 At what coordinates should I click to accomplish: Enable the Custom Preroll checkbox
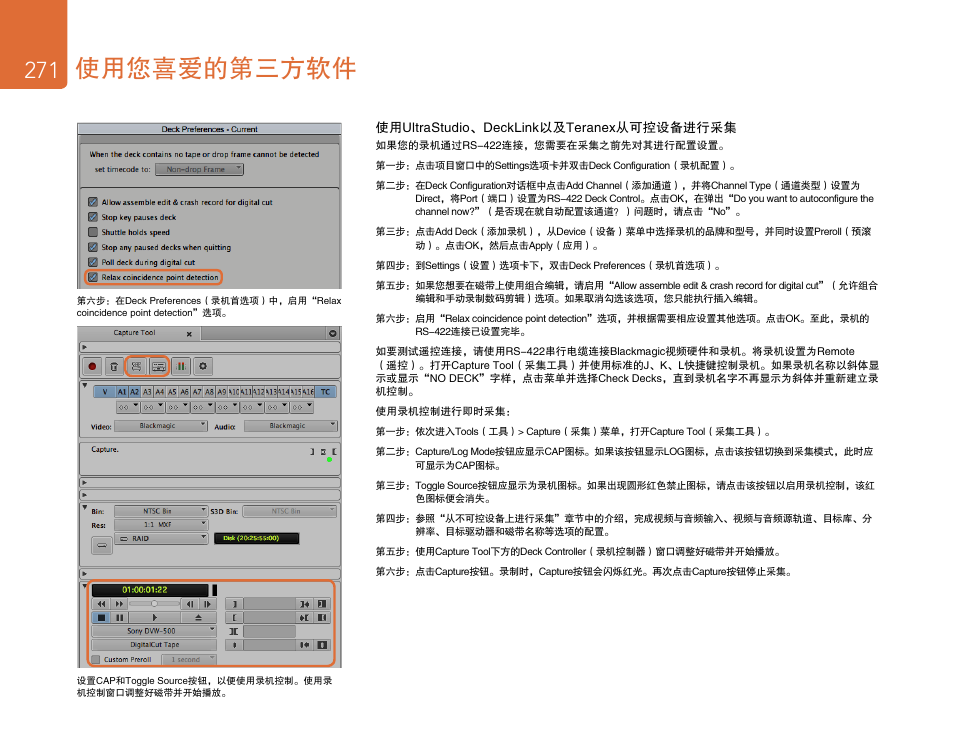[x=96, y=660]
